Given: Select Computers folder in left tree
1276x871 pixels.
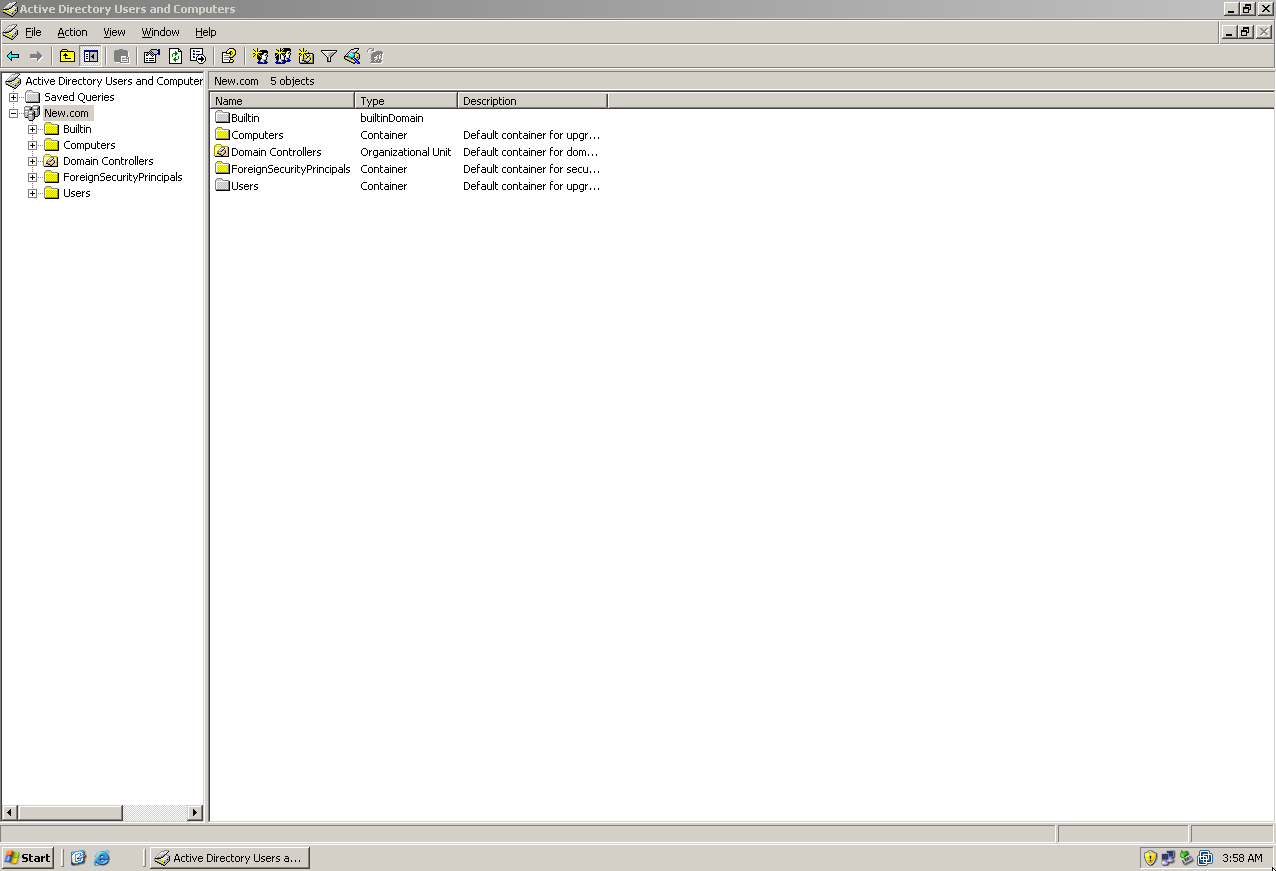Looking at the screenshot, I should click(89, 145).
